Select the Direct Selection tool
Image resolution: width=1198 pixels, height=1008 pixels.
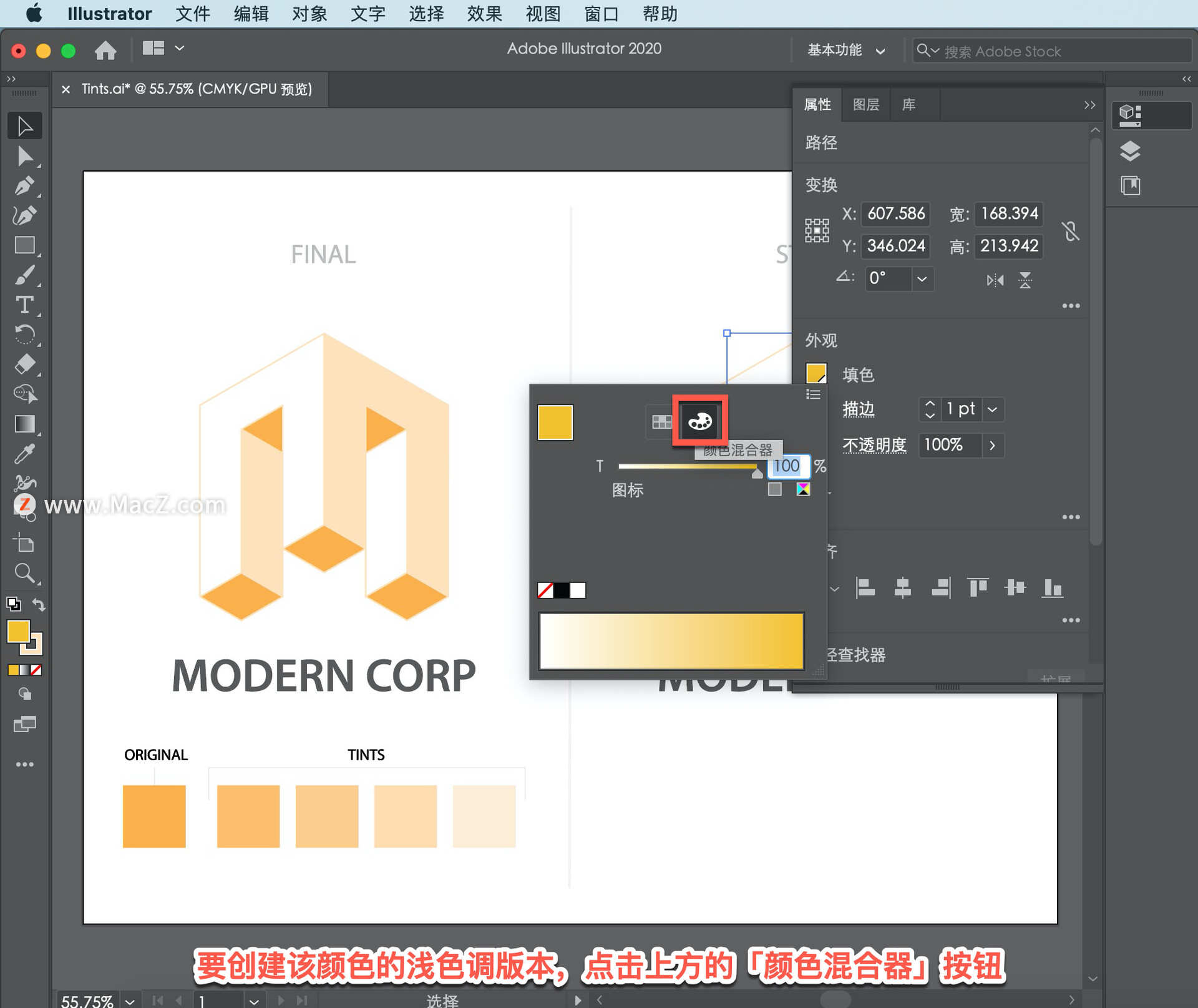click(24, 156)
